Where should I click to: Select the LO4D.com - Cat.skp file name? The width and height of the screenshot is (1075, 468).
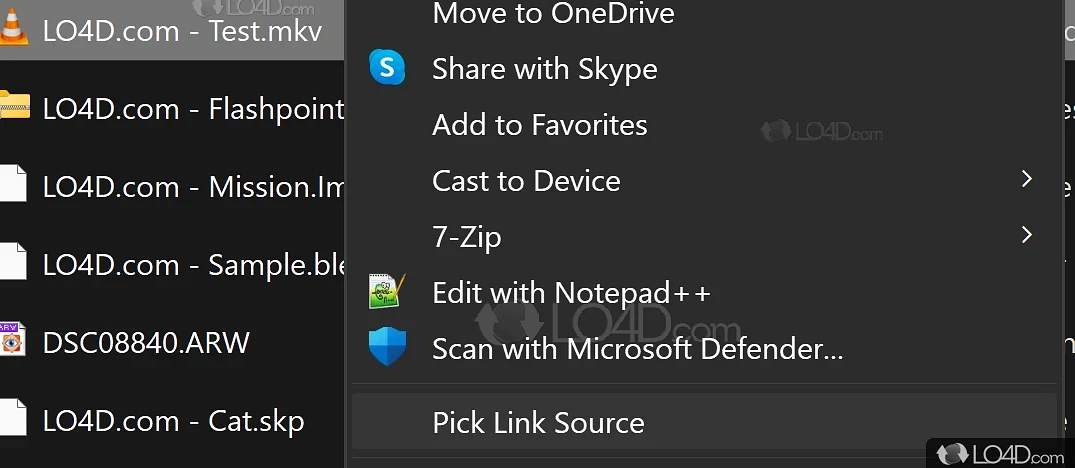pyautogui.click(x=173, y=421)
